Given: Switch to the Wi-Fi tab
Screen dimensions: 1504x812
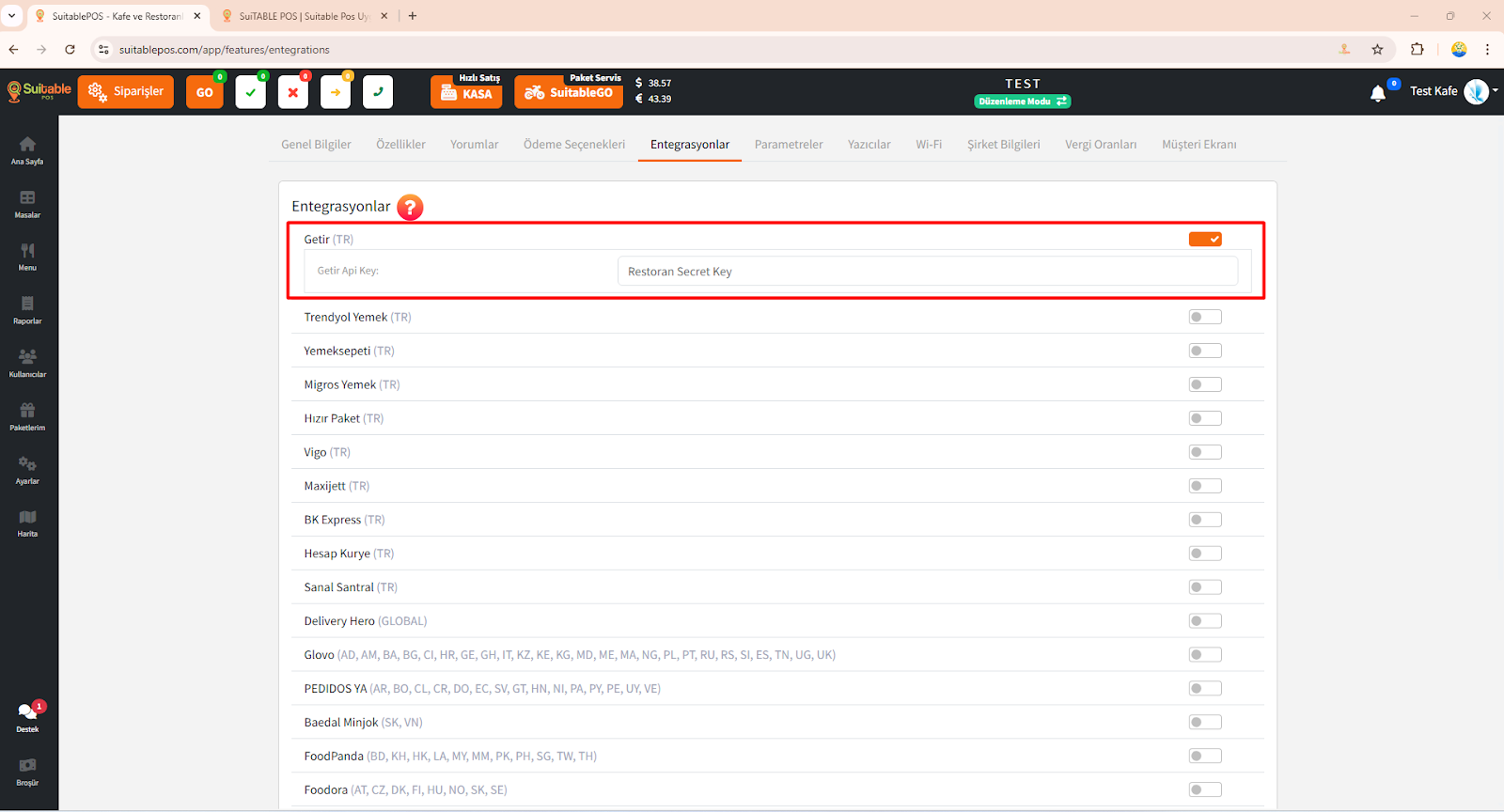Looking at the screenshot, I should coord(929,145).
